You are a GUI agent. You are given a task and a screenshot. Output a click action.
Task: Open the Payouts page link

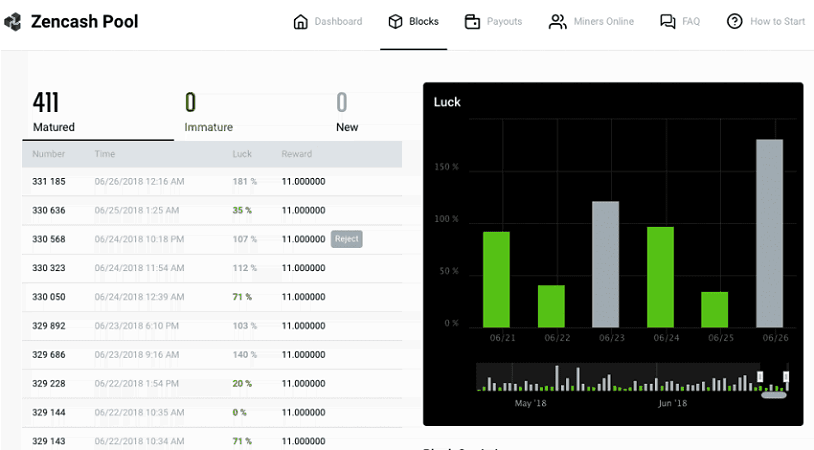[x=504, y=22]
